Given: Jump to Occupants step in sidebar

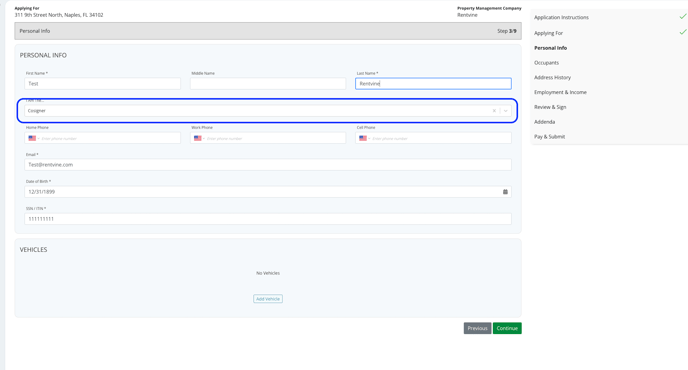Looking at the screenshot, I should 546,63.
